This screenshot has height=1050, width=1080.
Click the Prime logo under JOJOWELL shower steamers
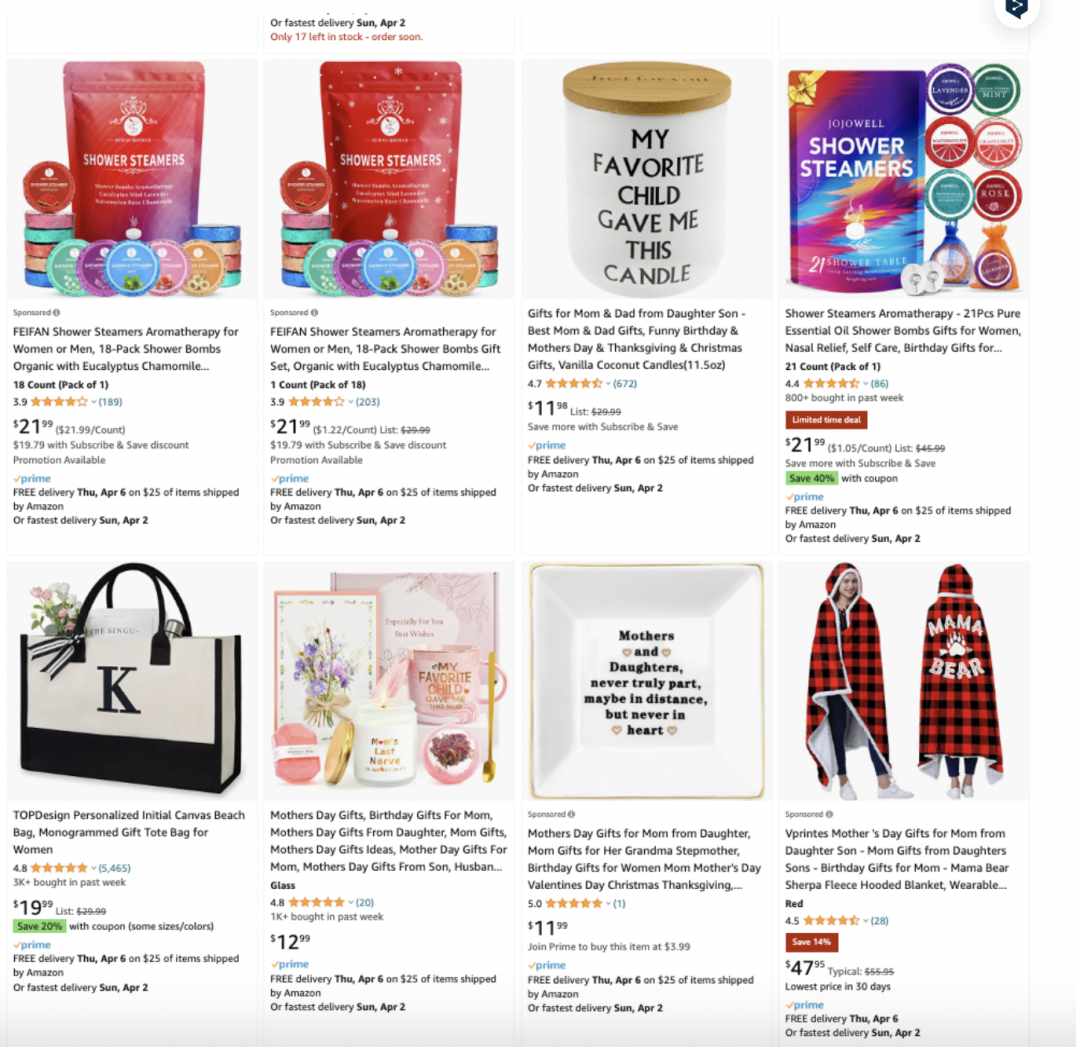tap(804, 497)
